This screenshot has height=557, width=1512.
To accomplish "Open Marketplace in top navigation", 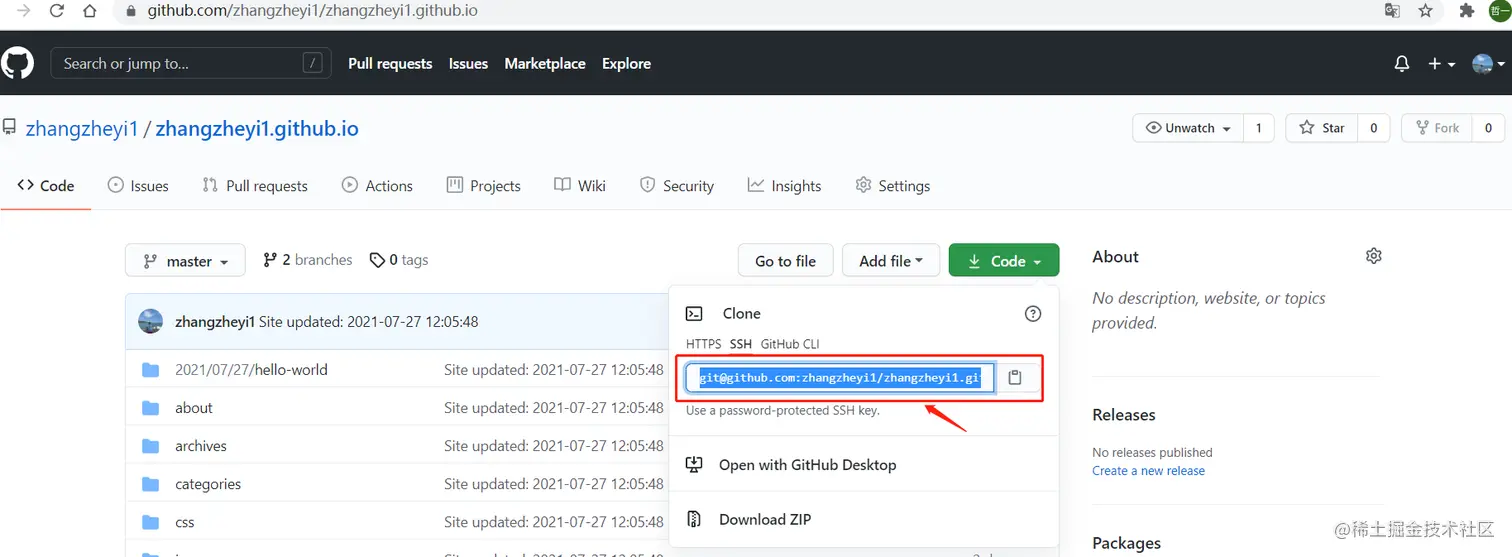I will click(x=545, y=63).
